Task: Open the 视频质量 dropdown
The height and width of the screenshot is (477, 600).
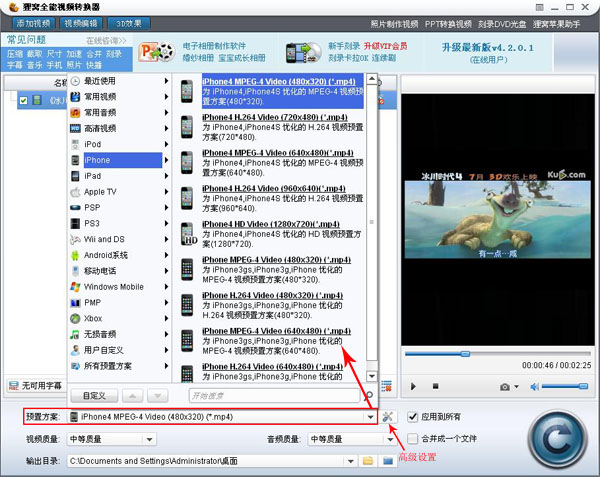Action: pos(150,439)
